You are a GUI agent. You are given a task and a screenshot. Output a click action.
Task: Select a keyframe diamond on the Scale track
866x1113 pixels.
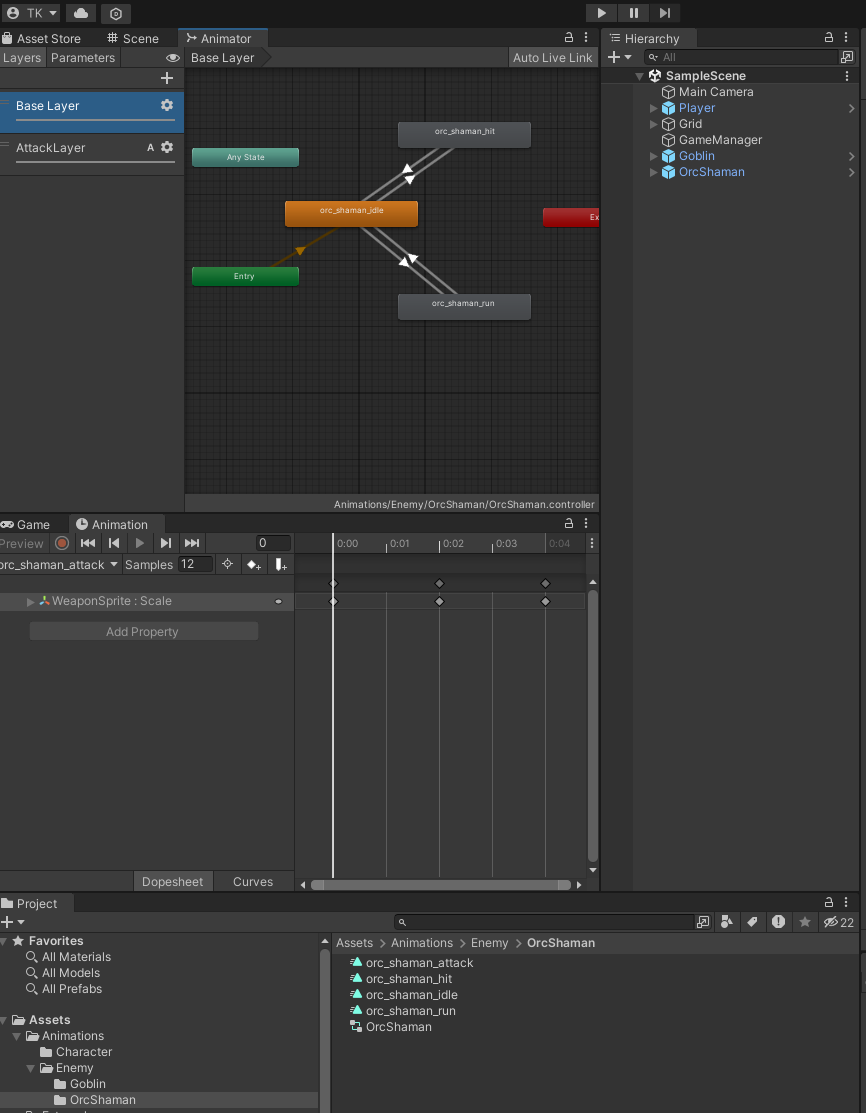coord(334,601)
